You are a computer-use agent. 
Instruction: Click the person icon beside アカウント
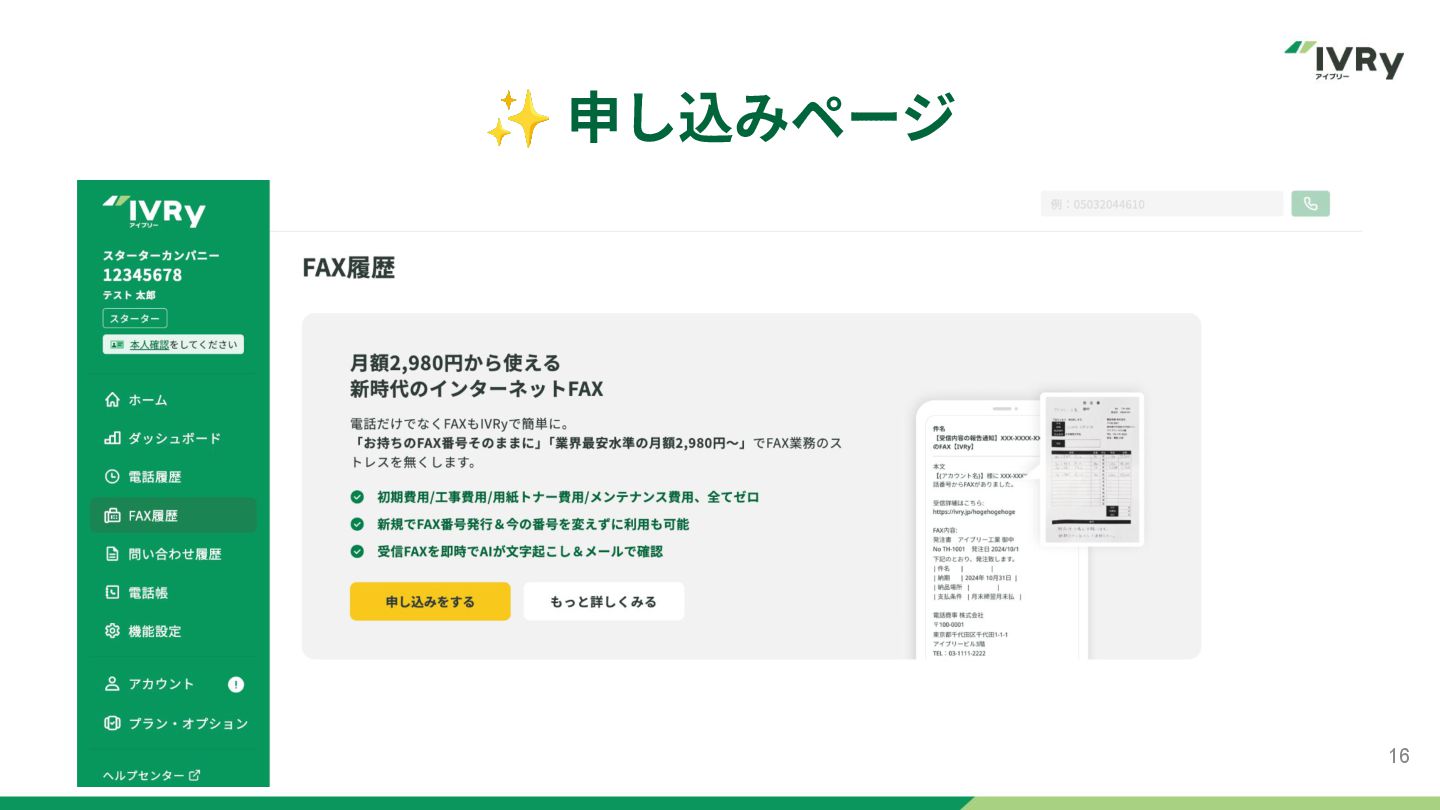(112, 684)
